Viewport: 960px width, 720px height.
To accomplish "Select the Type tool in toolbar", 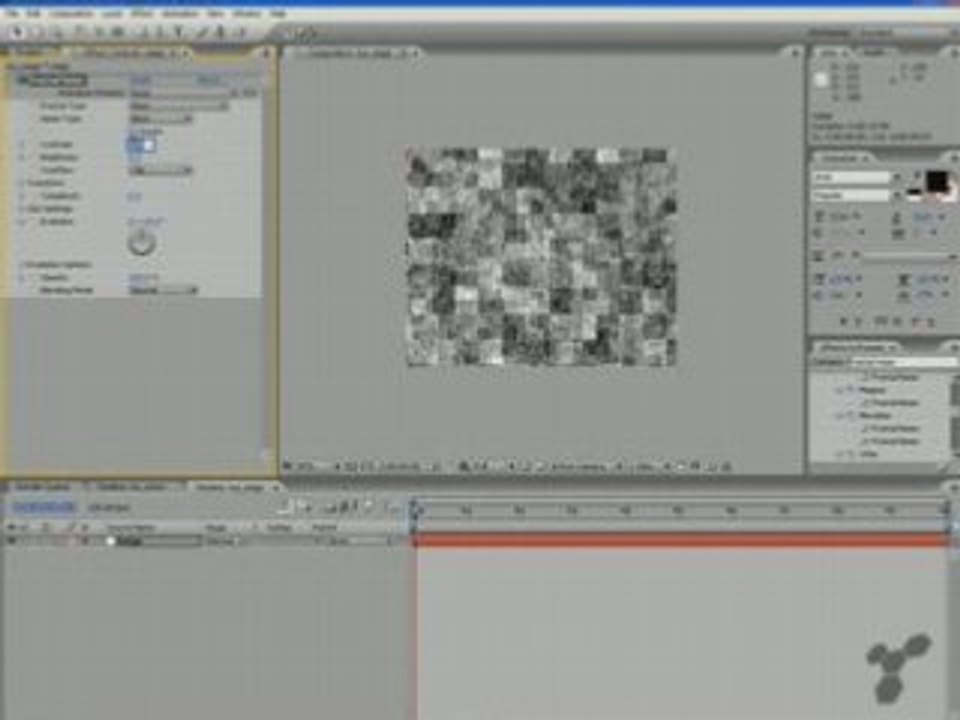I will point(179,32).
